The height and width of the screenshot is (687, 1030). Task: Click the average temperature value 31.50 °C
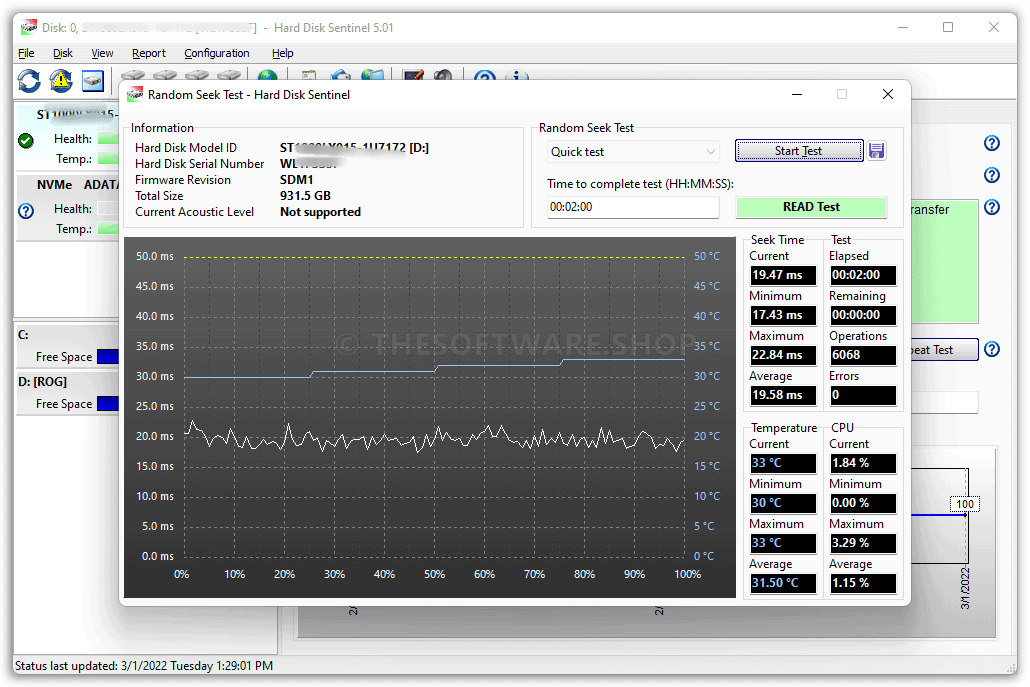pos(783,583)
